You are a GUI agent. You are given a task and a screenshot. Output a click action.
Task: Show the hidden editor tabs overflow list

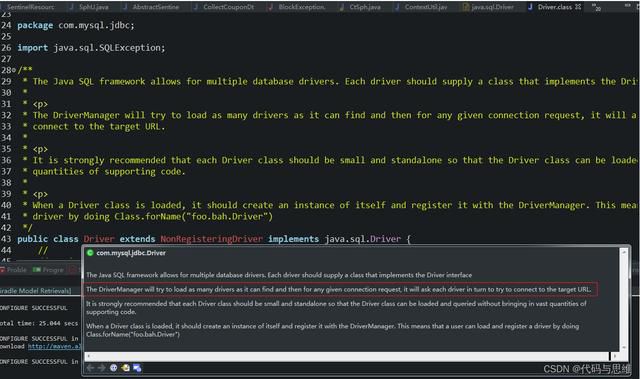tap(596, 7)
